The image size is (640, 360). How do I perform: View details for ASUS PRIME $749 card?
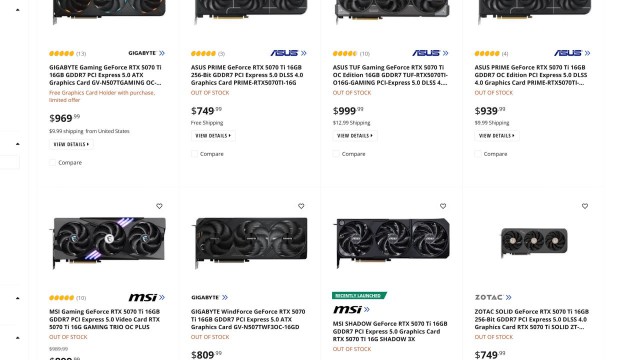(x=213, y=136)
